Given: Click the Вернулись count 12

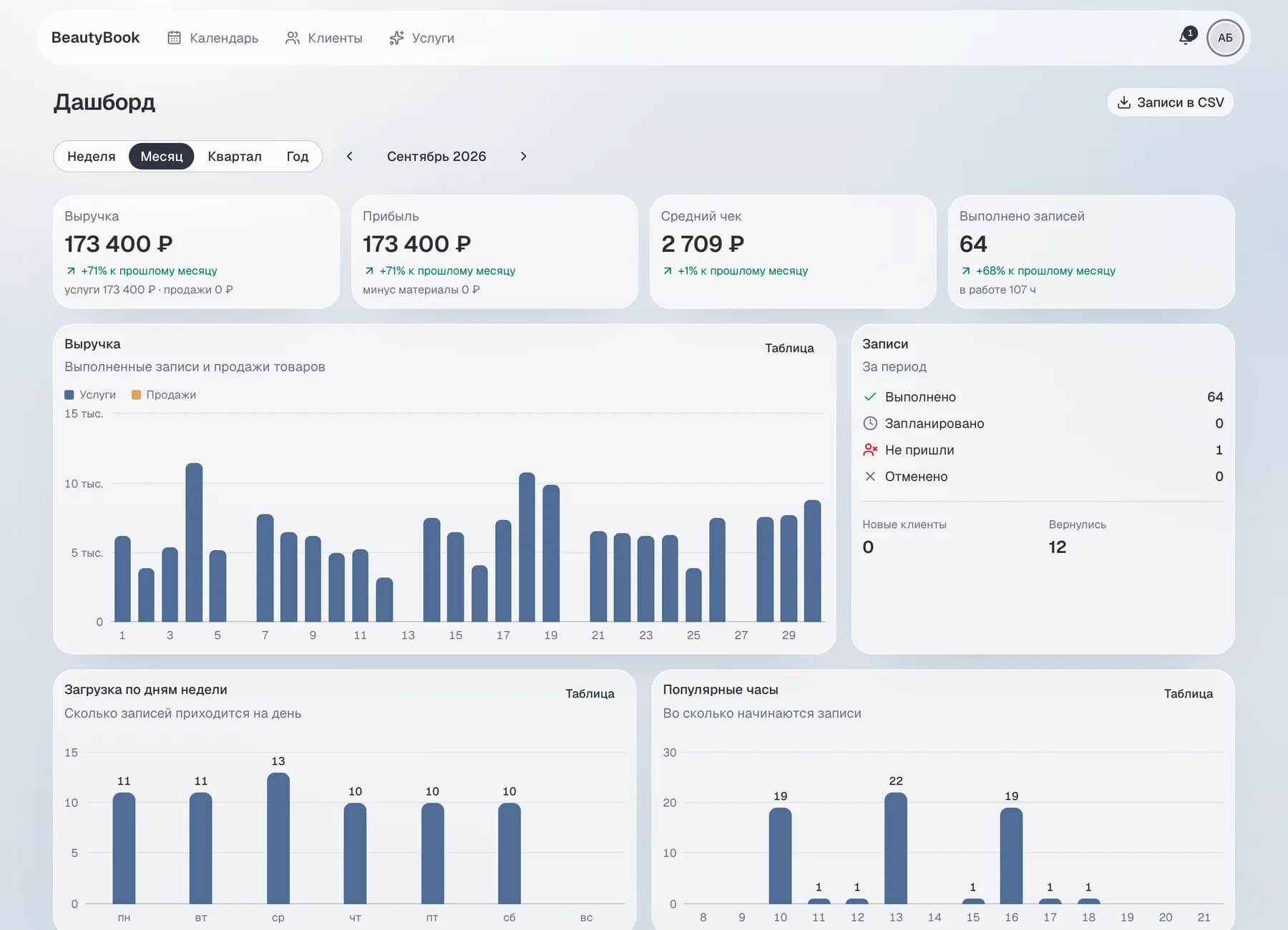Looking at the screenshot, I should click(x=1057, y=547).
